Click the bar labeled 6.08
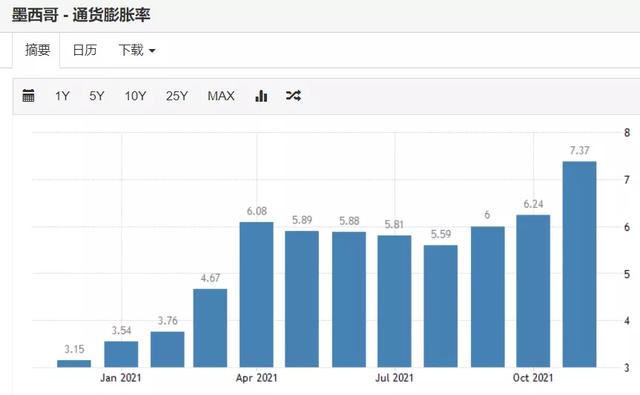 256,295
